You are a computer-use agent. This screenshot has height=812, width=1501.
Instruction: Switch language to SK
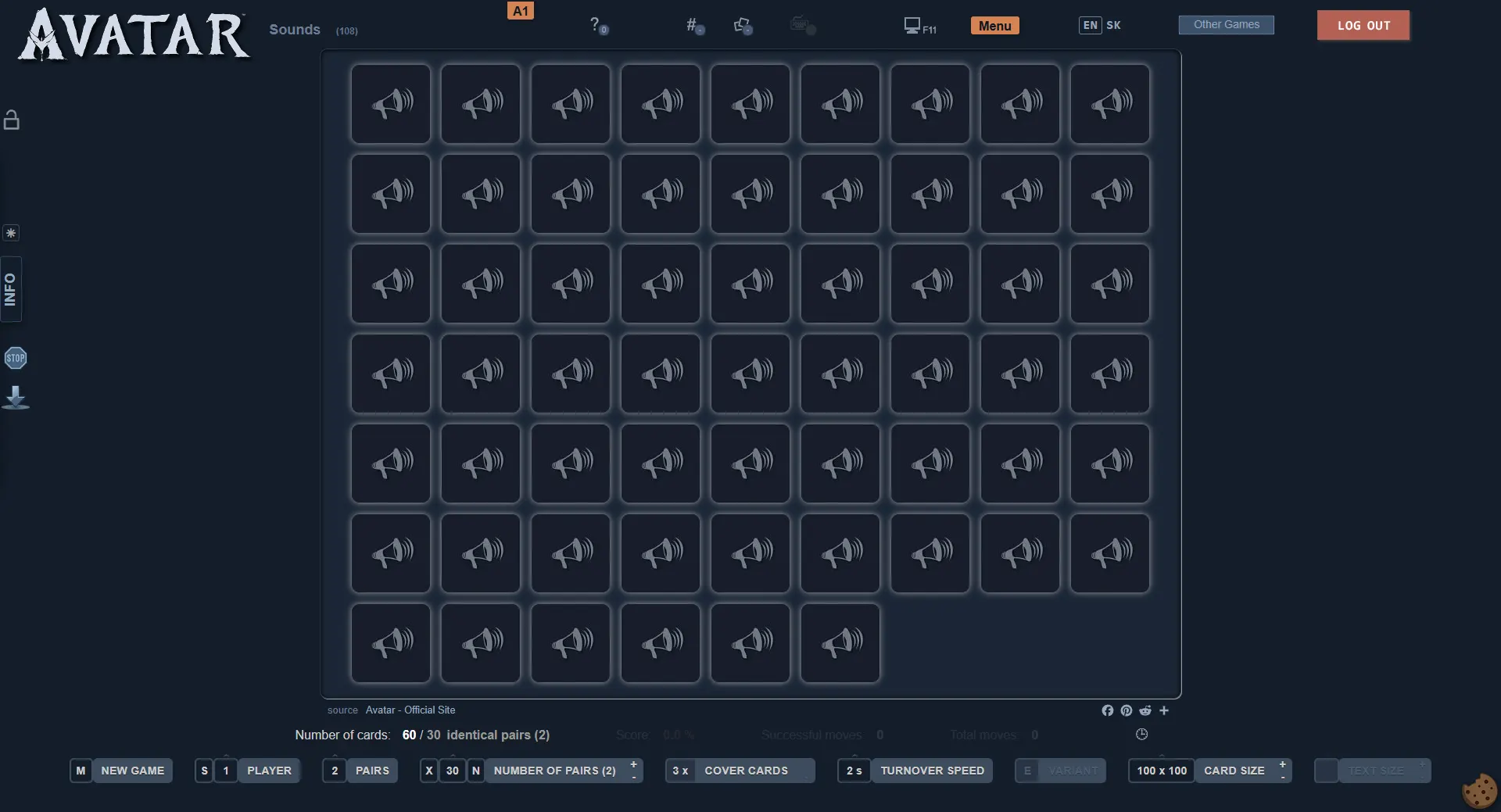pos(1113,25)
